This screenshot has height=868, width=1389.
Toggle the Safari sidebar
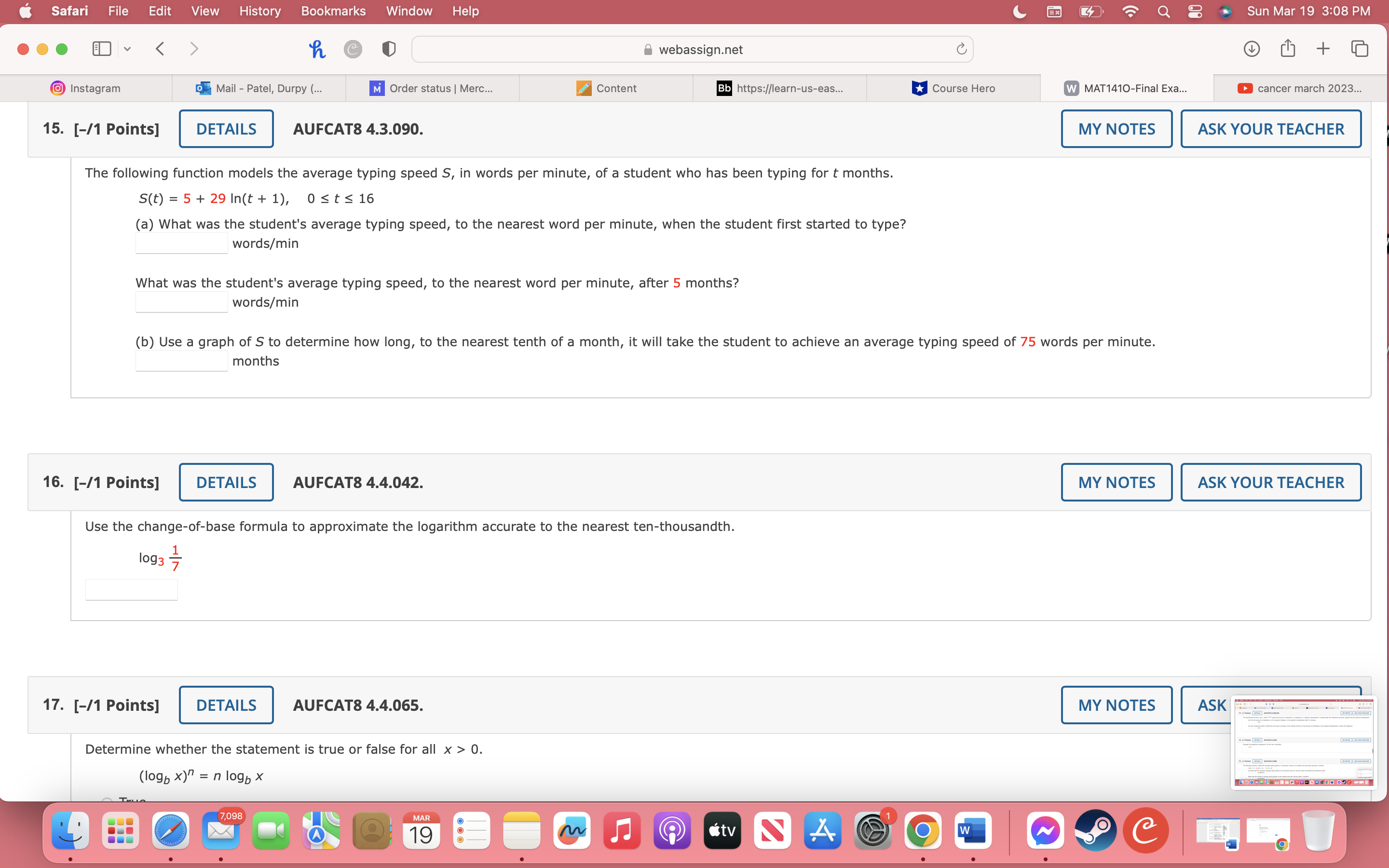[101, 49]
